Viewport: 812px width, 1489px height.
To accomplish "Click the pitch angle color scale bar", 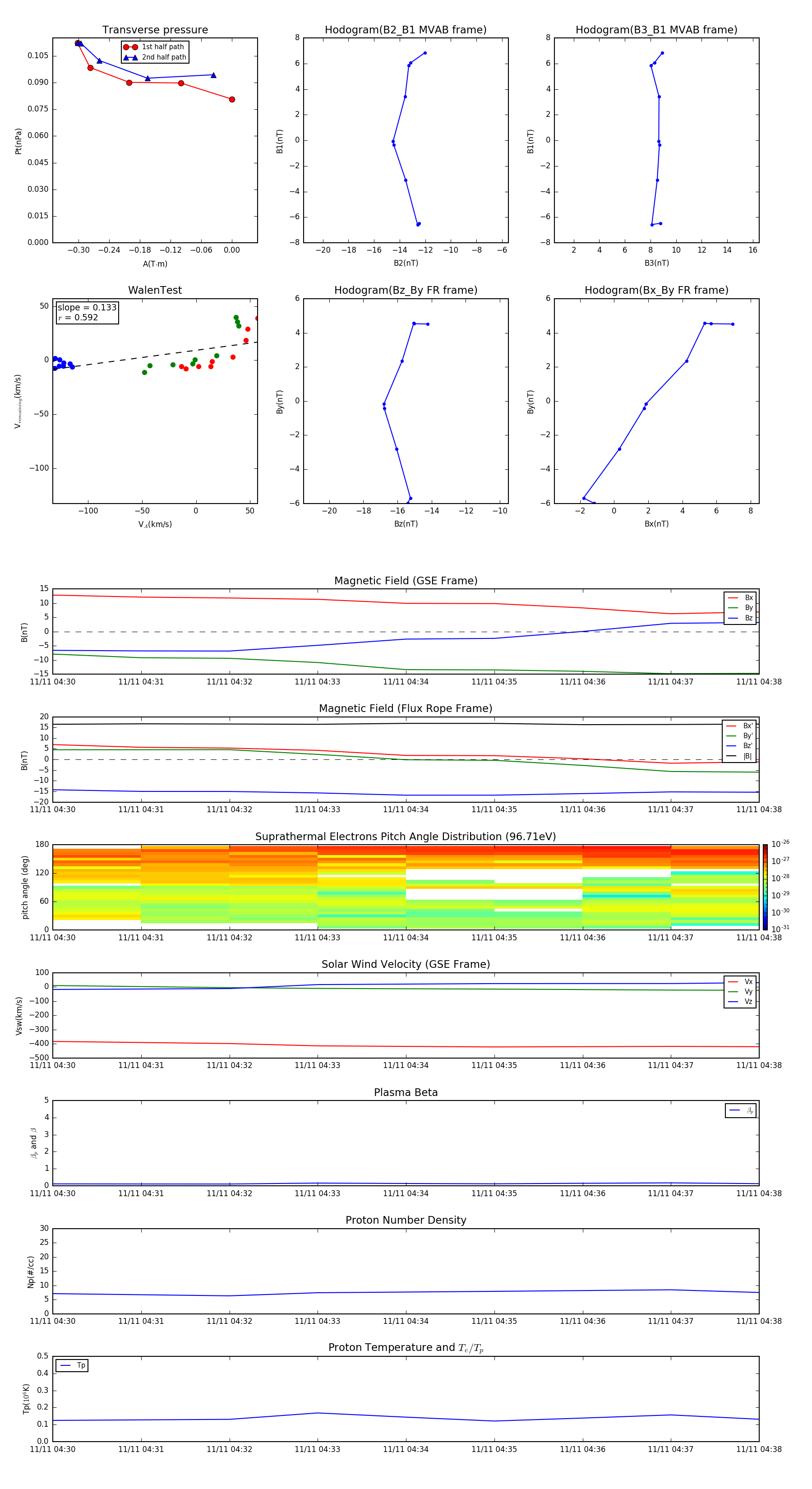I will (x=765, y=887).
